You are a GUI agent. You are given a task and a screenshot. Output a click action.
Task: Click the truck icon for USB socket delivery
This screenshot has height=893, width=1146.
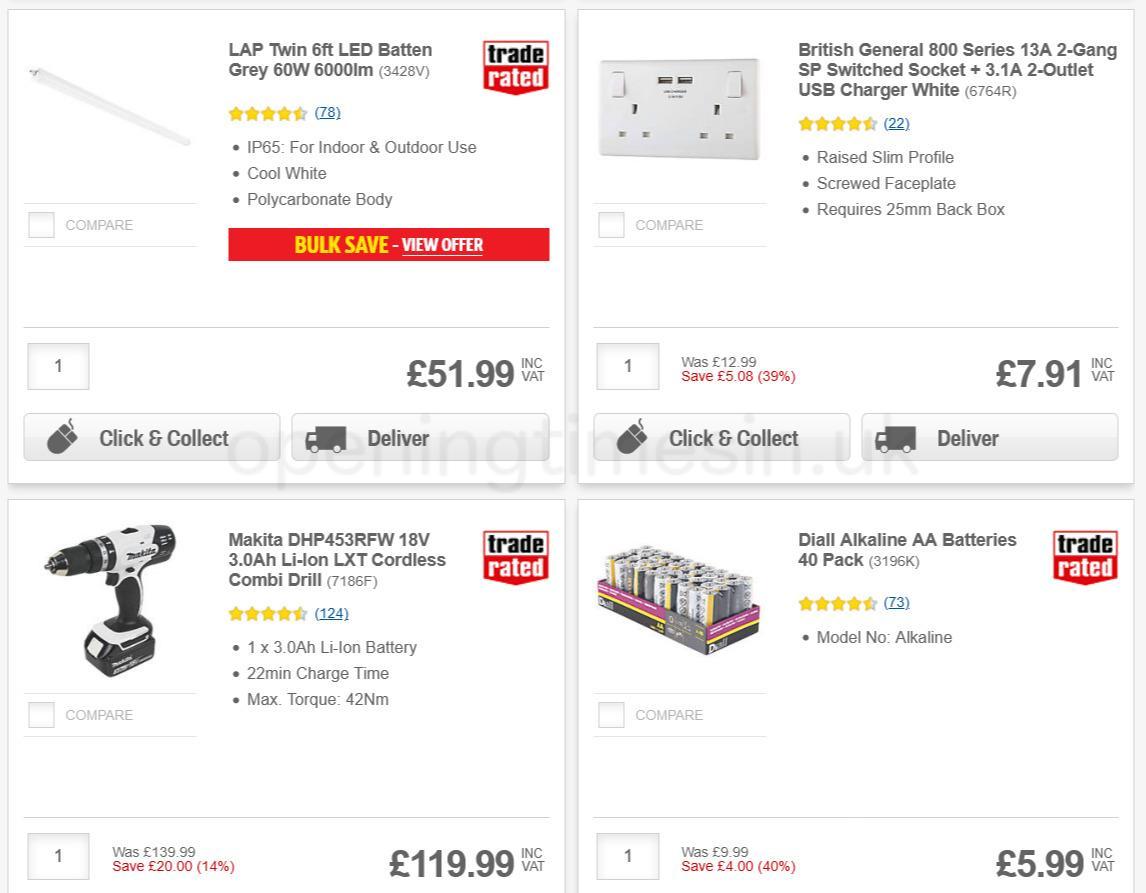coord(898,437)
